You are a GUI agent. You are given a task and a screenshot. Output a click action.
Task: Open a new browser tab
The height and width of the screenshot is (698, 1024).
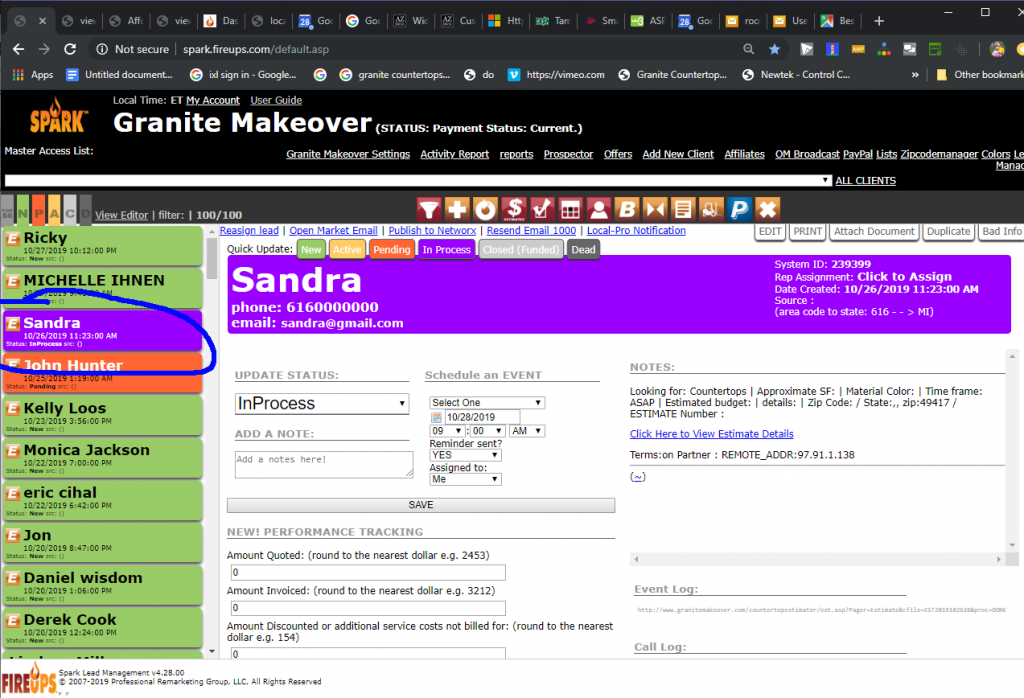tap(879, 21)
